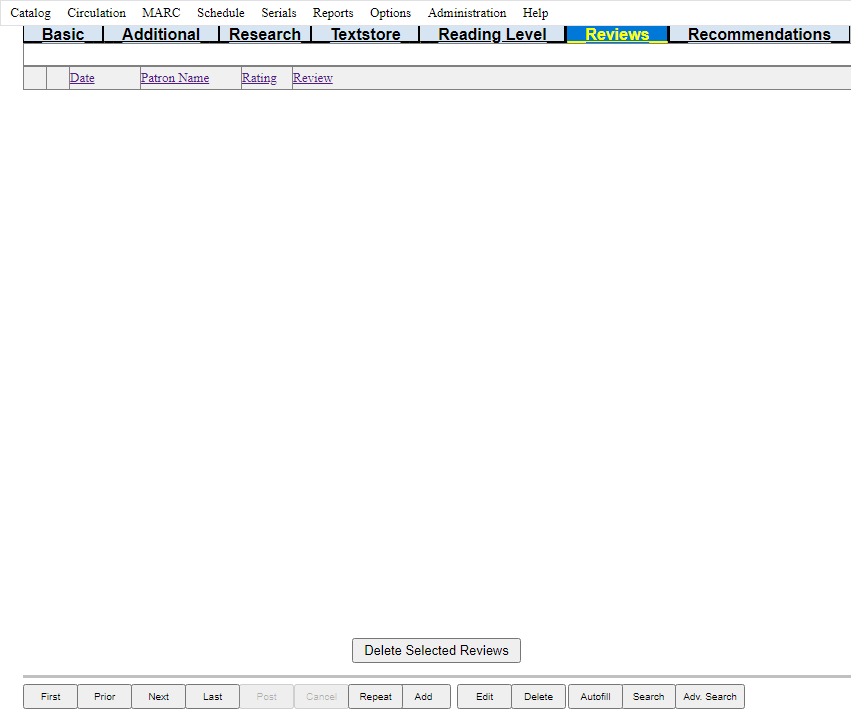Sort reviews by Rating column
This screenshot has width=851, height=709.
(259, 78)
